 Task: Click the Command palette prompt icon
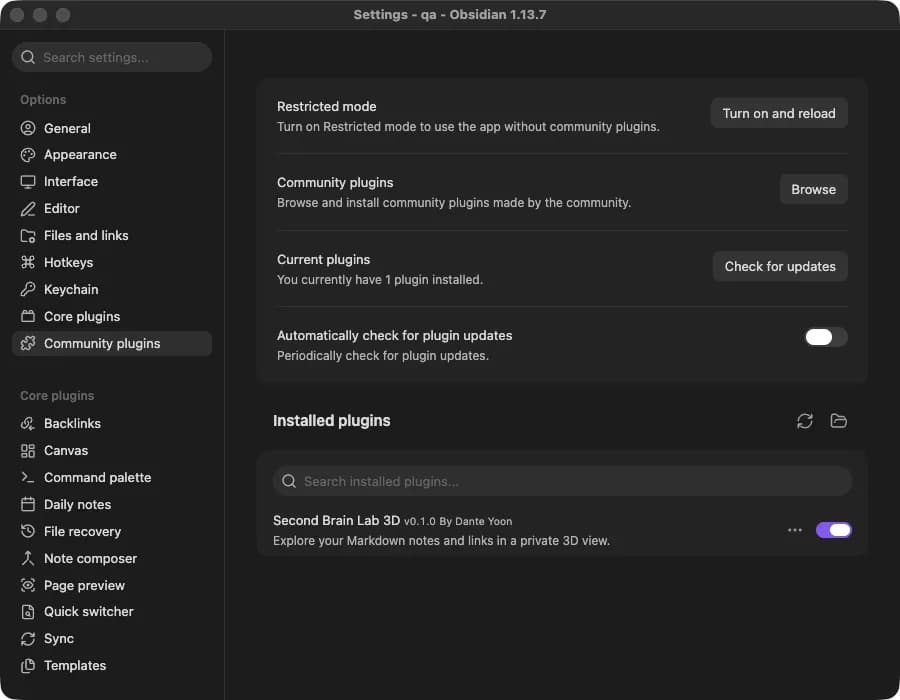[x=28, y=477]
